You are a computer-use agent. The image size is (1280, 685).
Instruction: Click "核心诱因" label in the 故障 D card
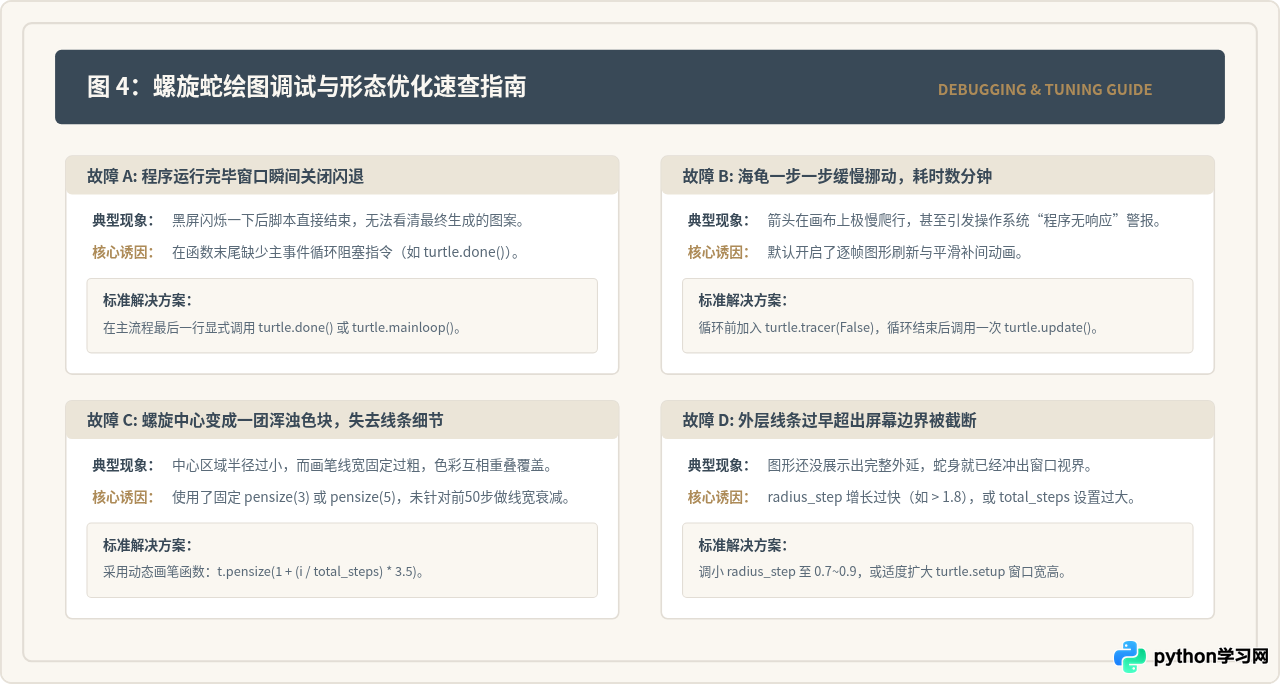pyautogui.click(x=717, y=497)
